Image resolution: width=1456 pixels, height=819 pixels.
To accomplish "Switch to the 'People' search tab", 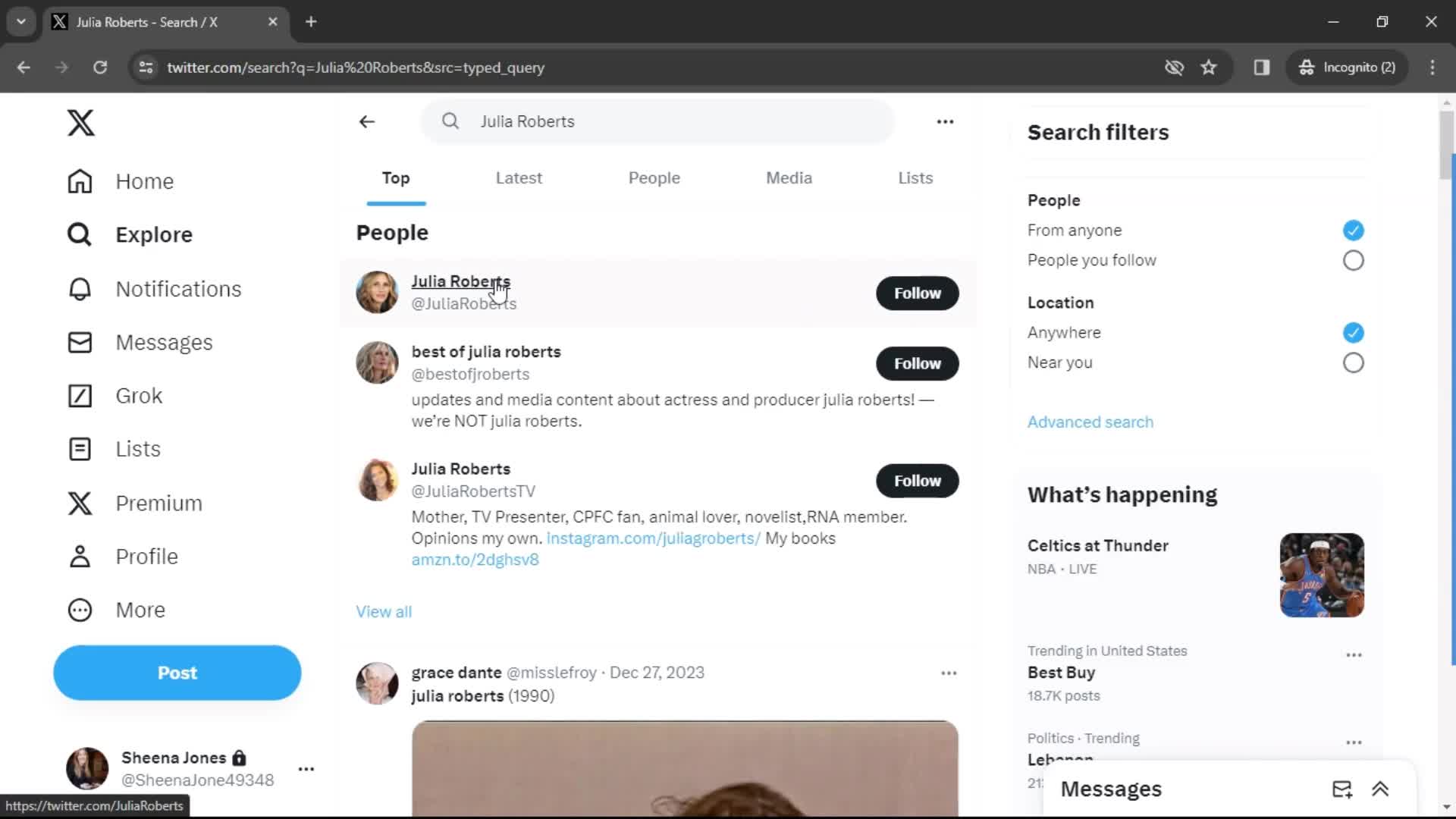I will [x=654, y=178].
